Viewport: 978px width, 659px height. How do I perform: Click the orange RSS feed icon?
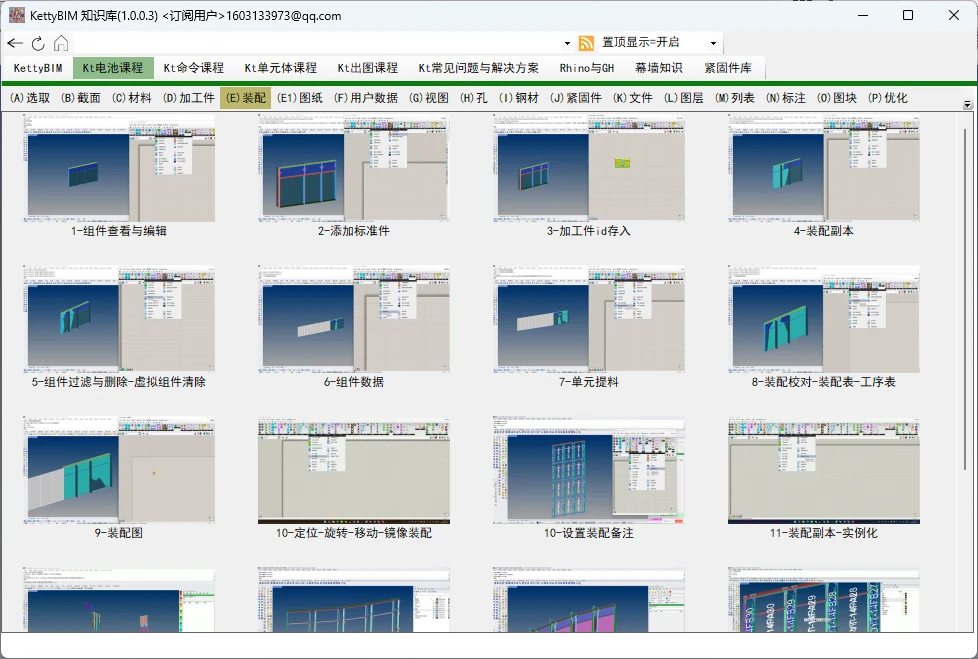tap(586, 43)
